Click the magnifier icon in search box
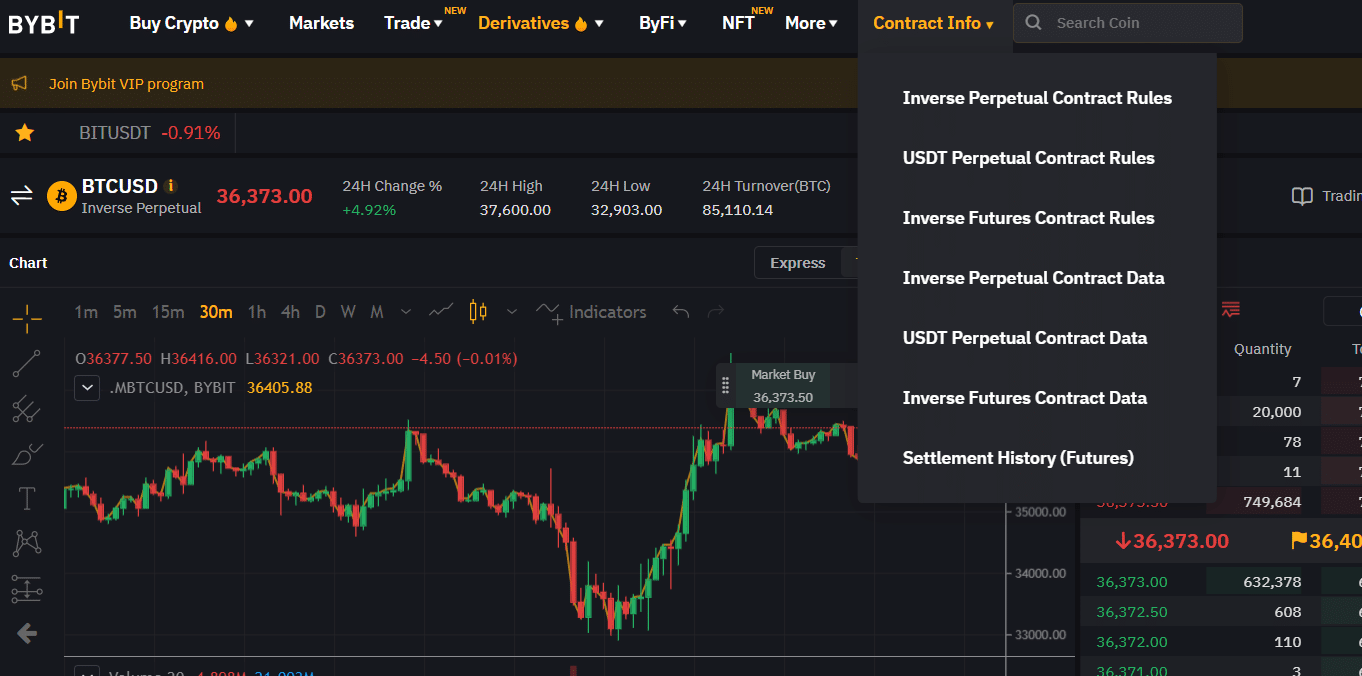This screenshot has width=1362, height=676. point(1034,23)
